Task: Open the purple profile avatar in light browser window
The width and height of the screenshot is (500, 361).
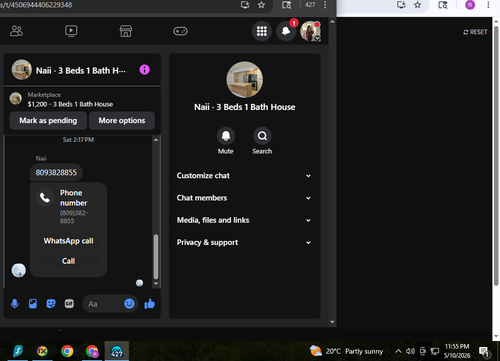Action: coord(470,5)
